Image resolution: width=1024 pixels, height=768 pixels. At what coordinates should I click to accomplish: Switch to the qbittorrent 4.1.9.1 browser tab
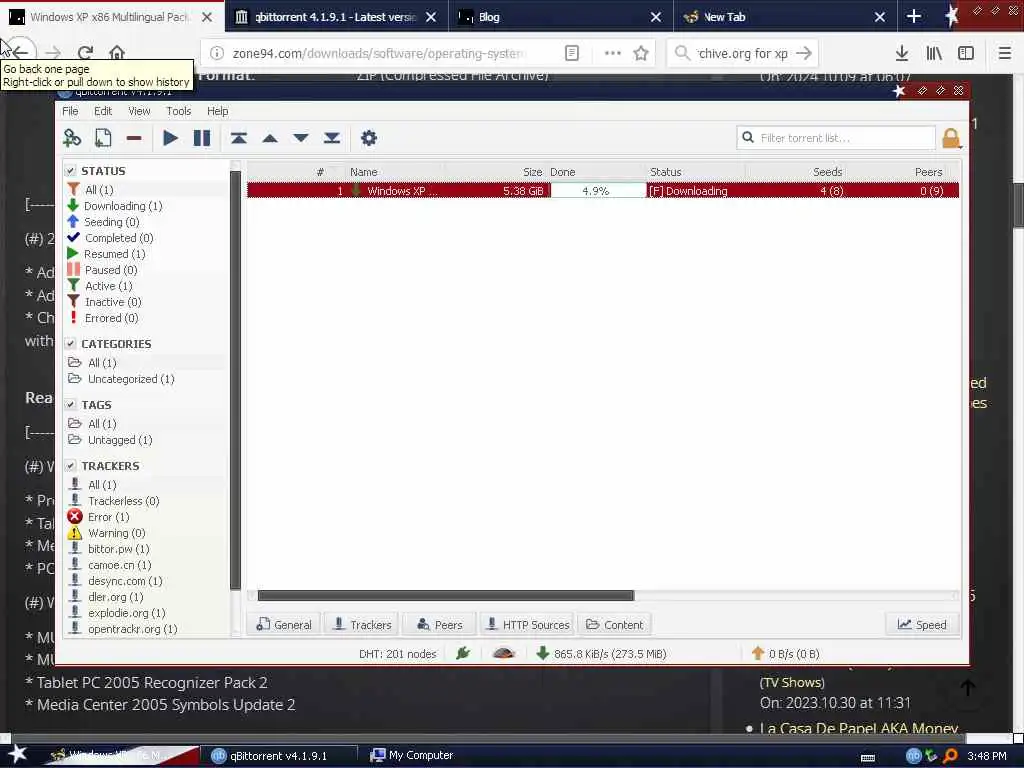(336, 17)
